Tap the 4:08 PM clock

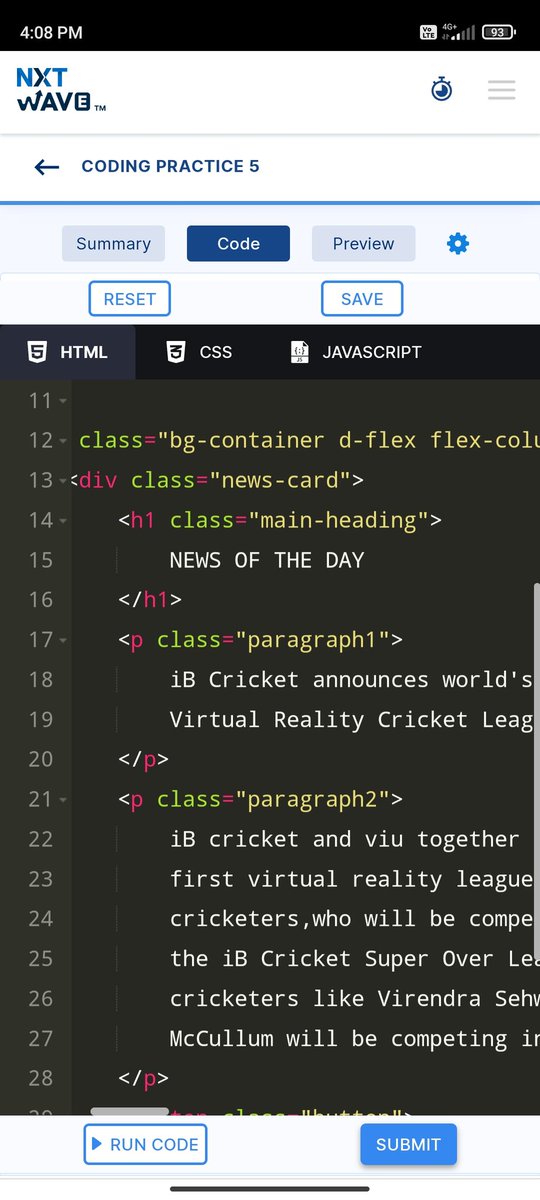[52, 32]
